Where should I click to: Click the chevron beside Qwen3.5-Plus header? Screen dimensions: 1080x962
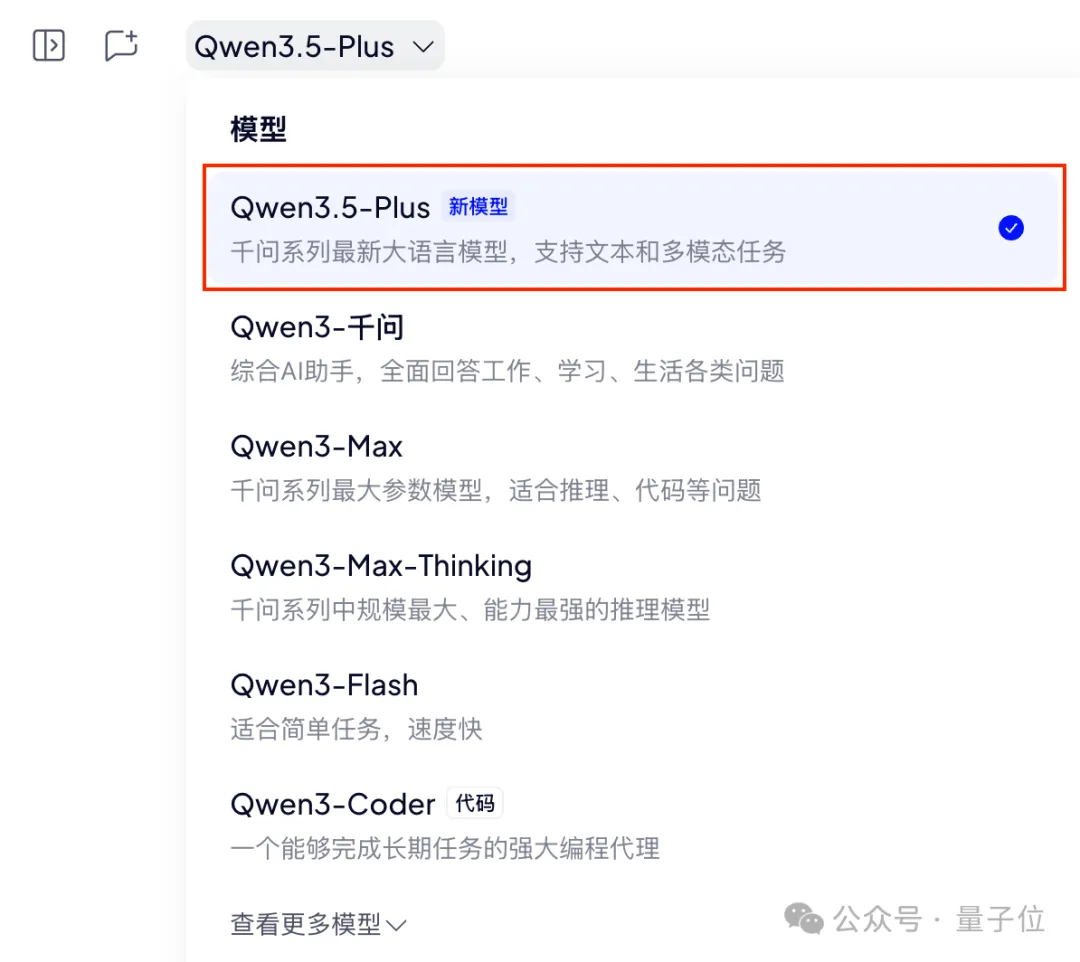tap(423, 47)
